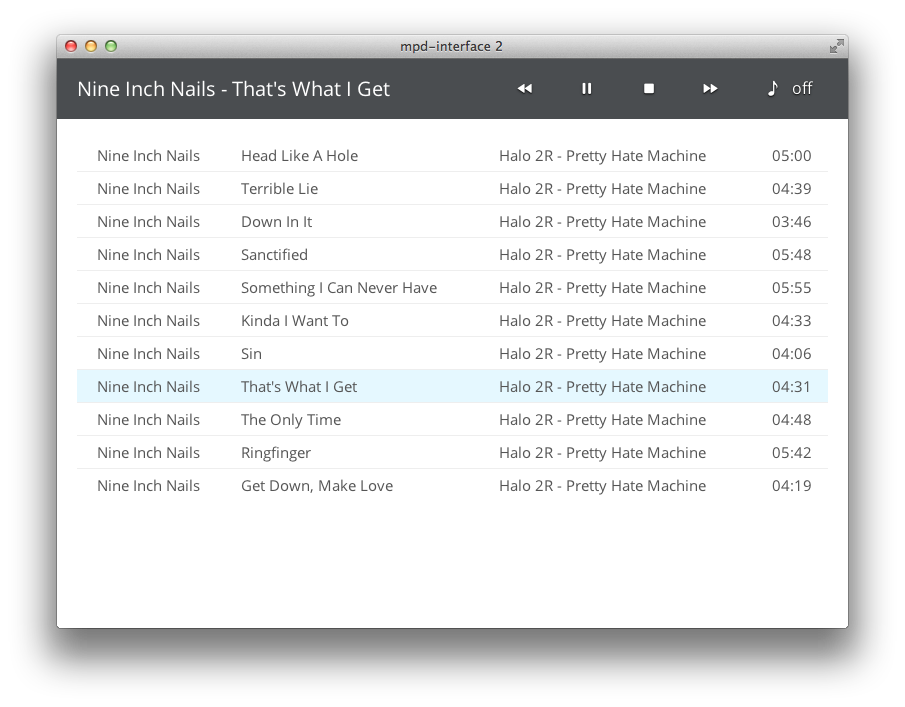
Task: Click now-playing title 'That's What I Get'
Action: (x=311, y=89)
